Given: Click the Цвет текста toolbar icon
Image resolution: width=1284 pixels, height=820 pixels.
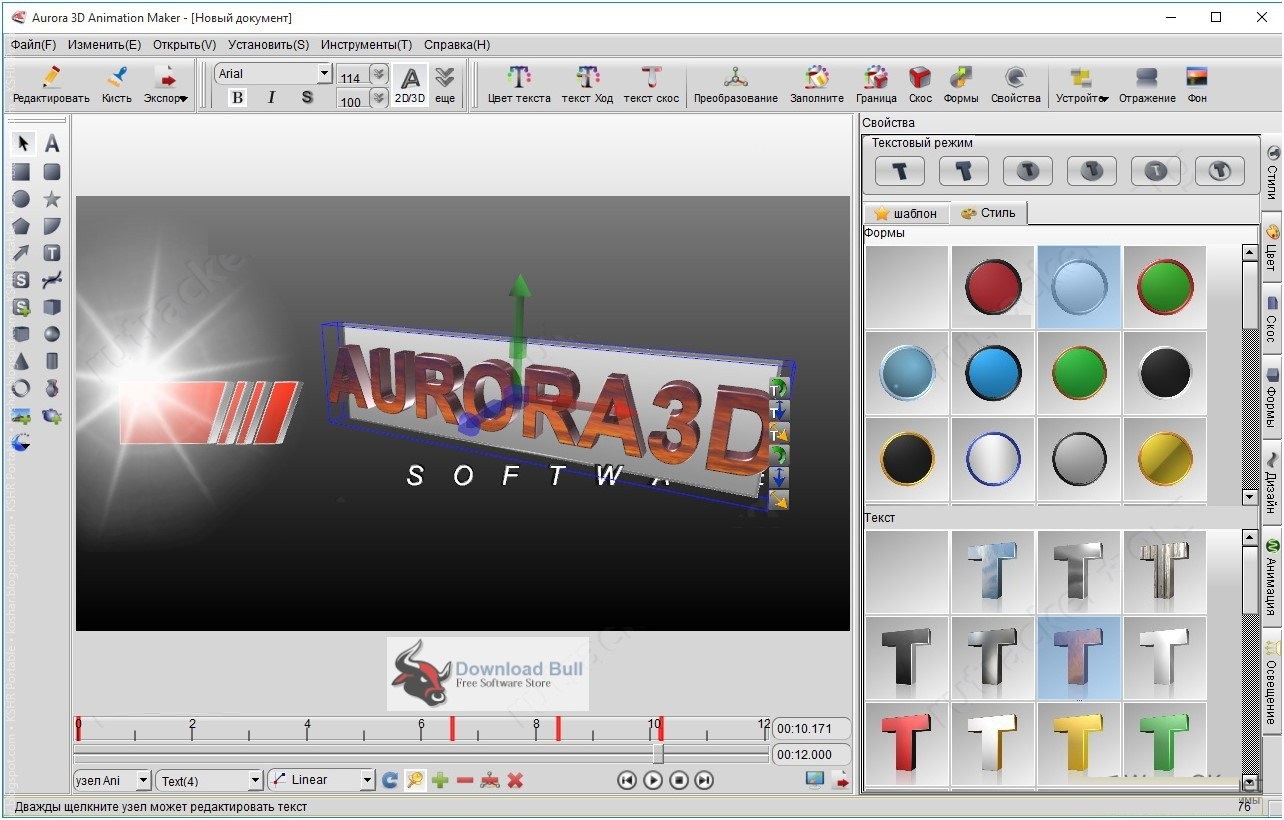Looking at the screenshot, I should [x=518, y=84].
